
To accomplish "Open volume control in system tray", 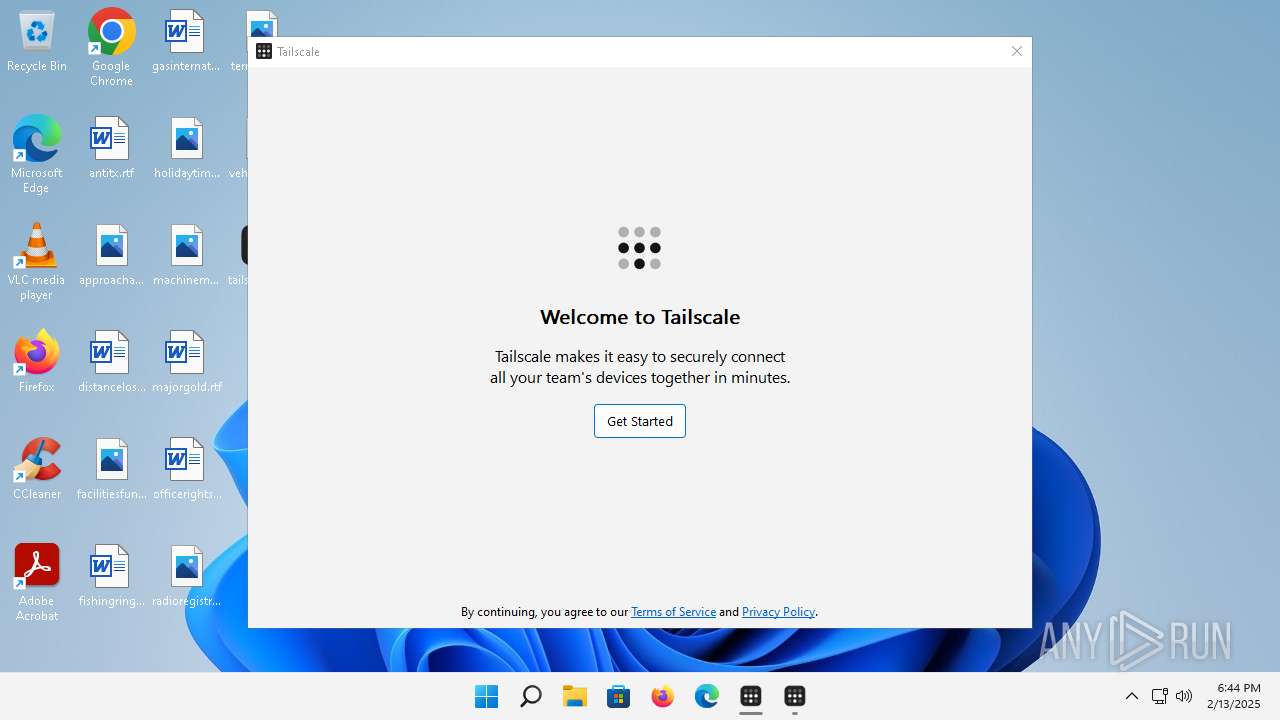I will click(1184, 696).
